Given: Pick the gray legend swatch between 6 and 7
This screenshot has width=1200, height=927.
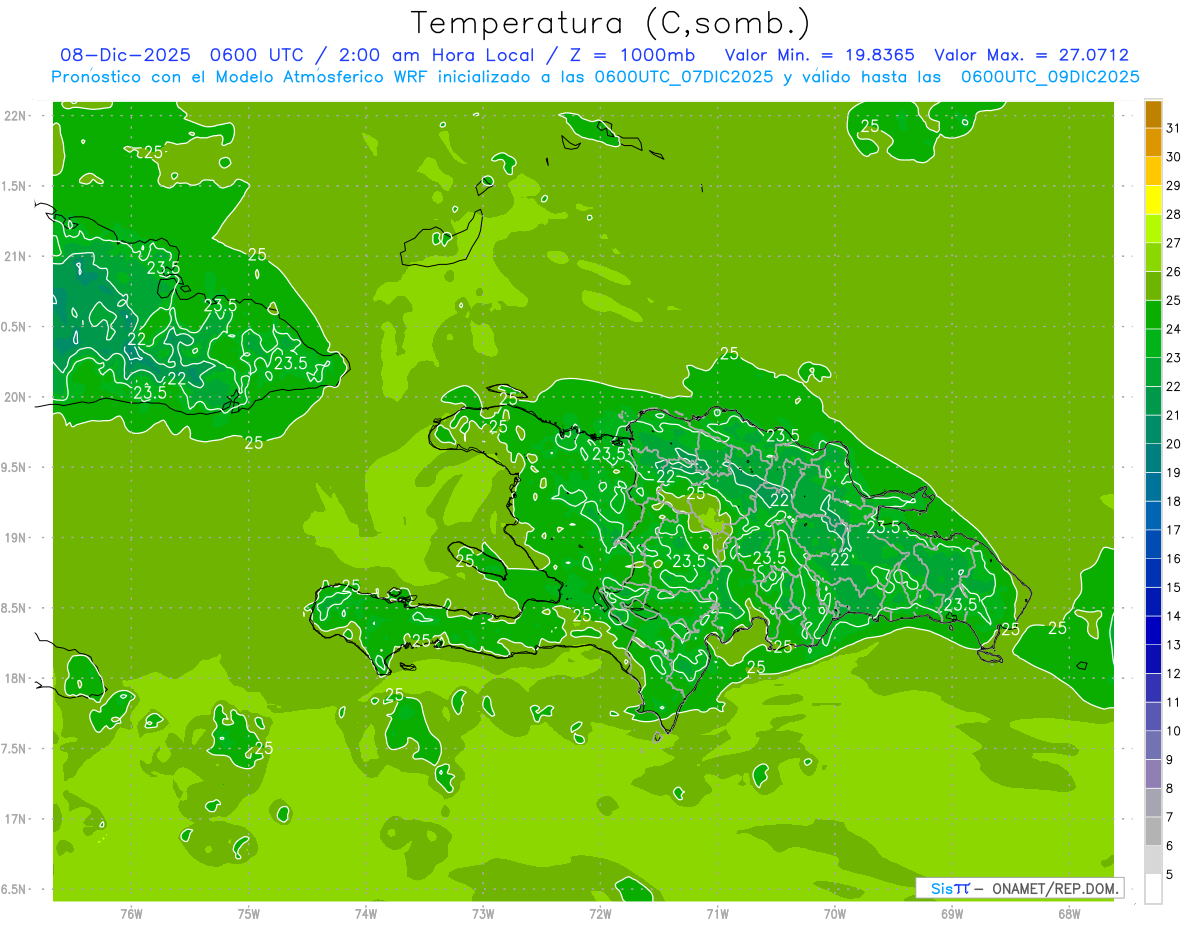Looking at the screenshot, I should 1153,832.
